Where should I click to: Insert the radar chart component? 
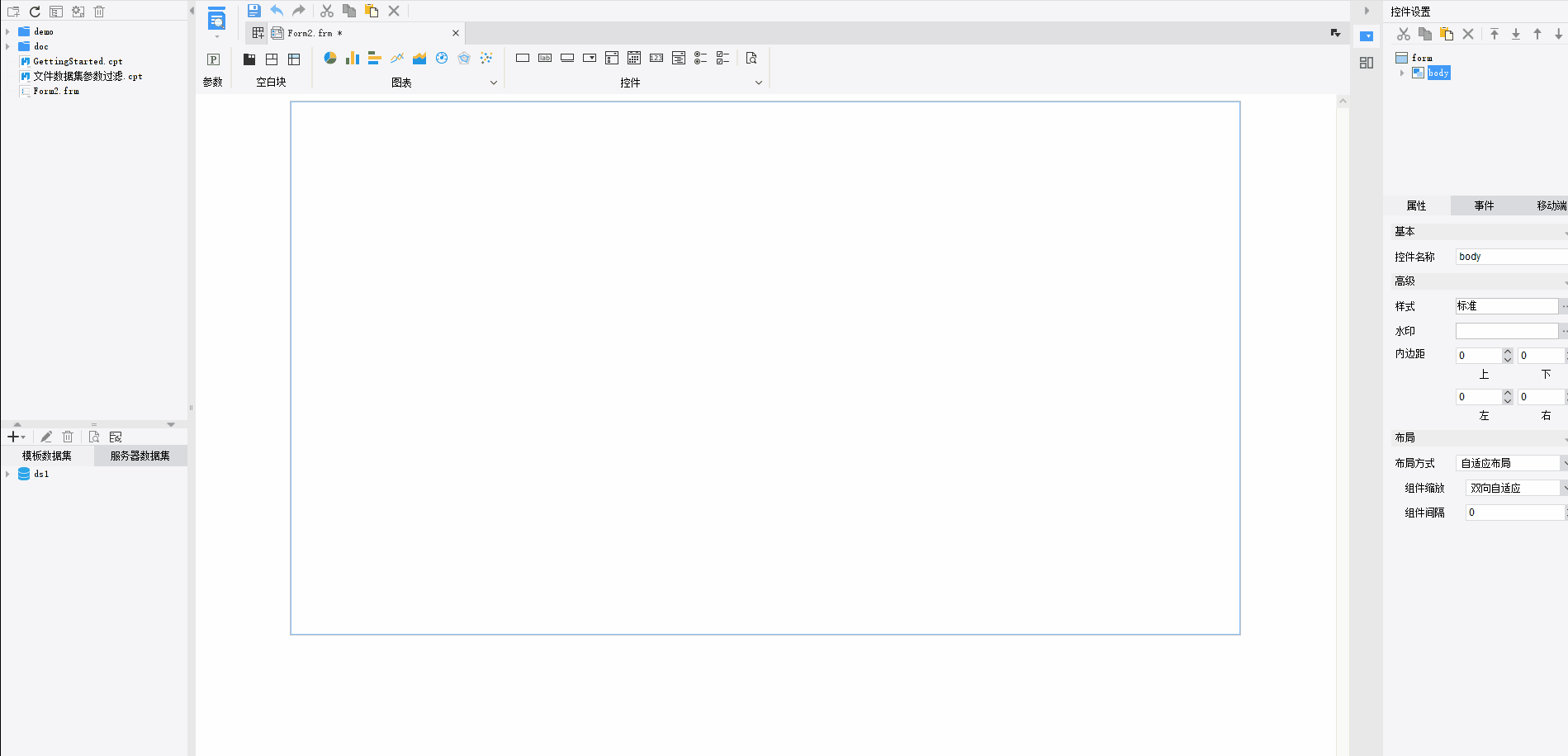coord(464,58)
